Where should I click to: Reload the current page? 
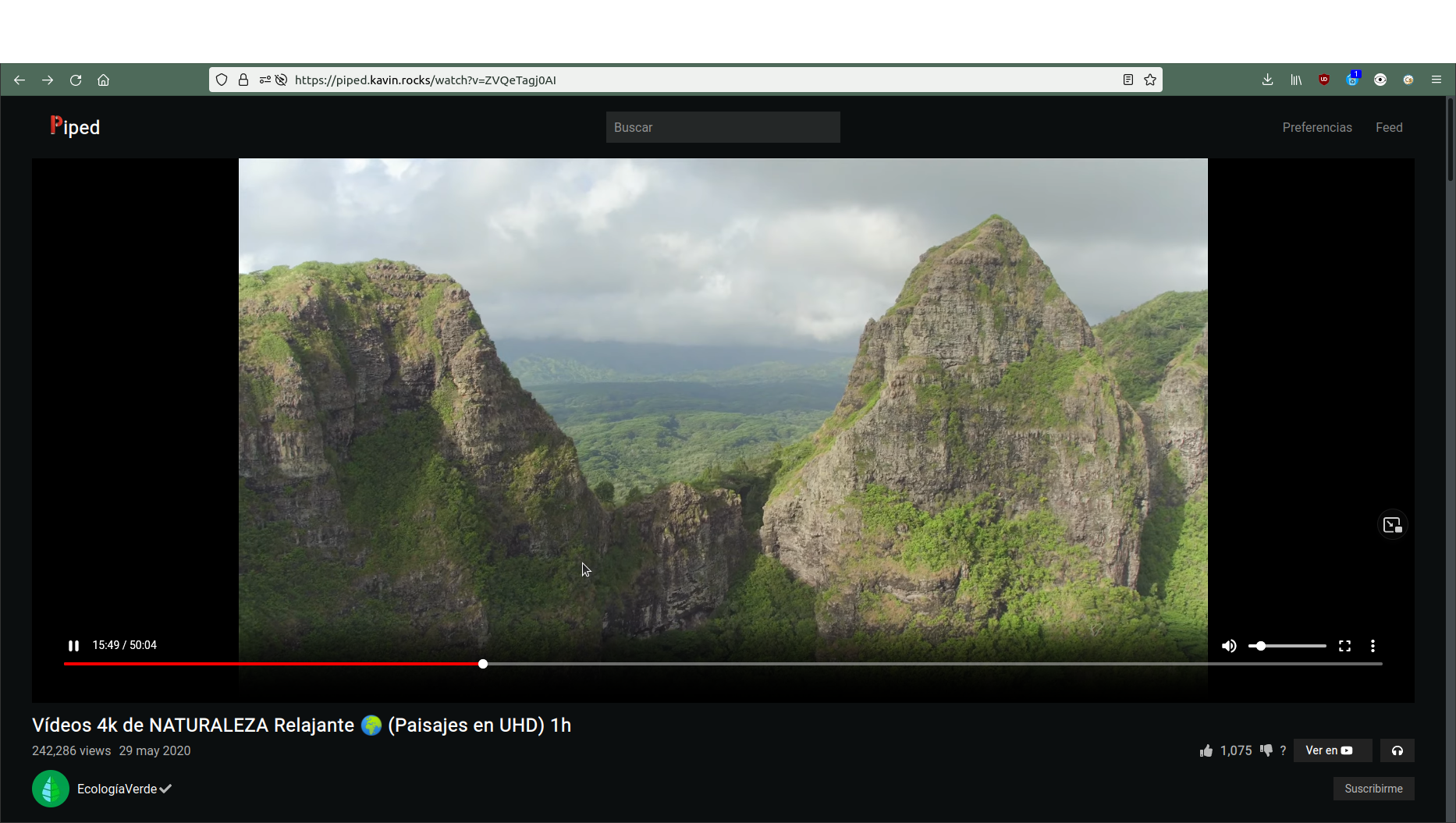[76, 80]
